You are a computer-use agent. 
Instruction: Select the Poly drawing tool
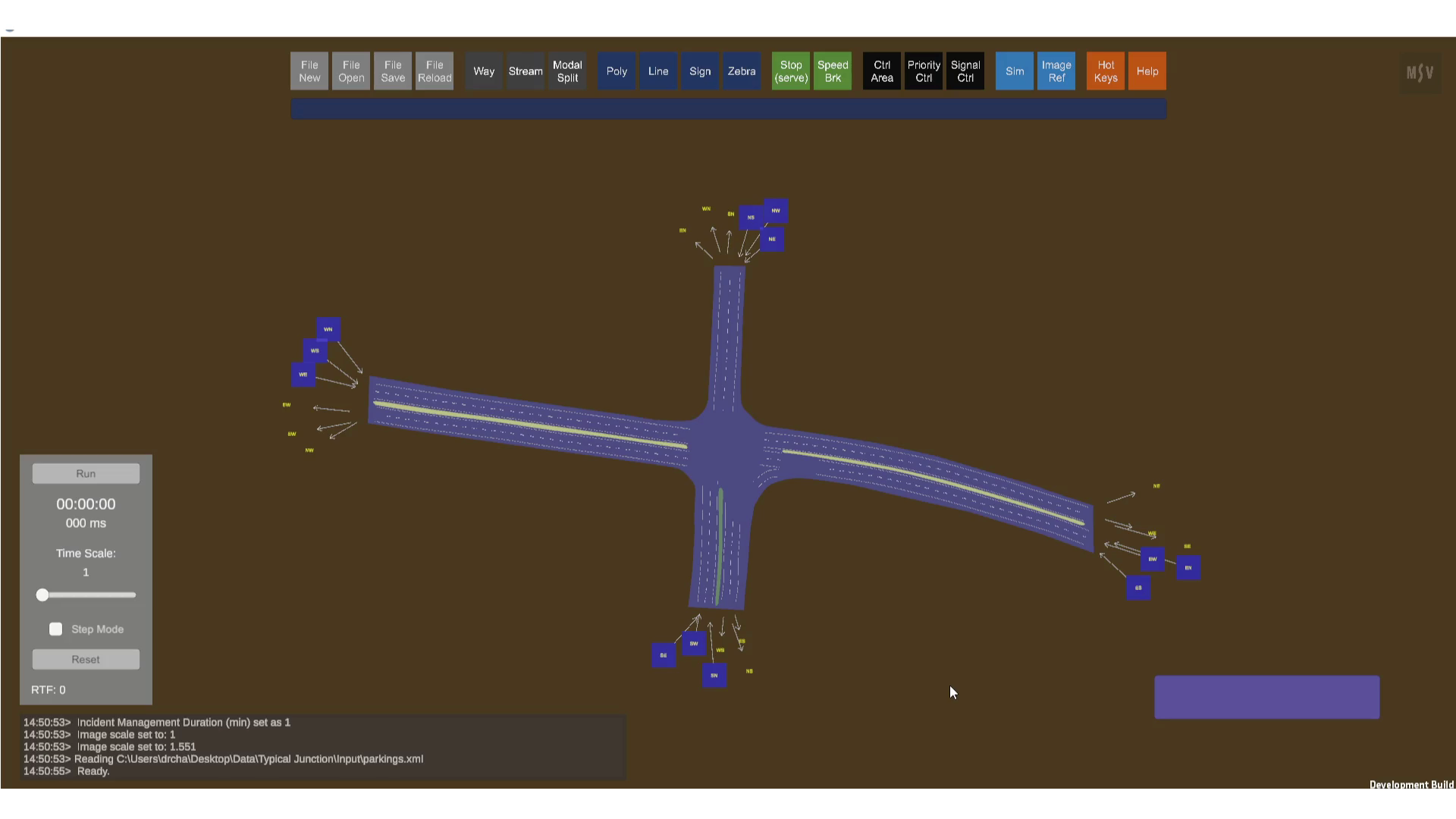(x=616, y=71)
